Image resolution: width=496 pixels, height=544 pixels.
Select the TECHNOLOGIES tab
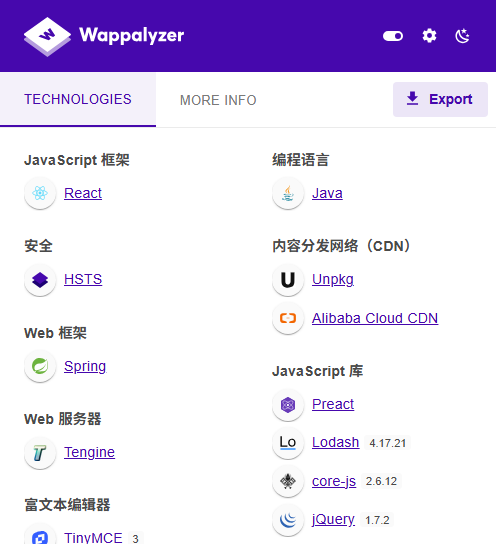pyautogui.click(x=78, y=100)
